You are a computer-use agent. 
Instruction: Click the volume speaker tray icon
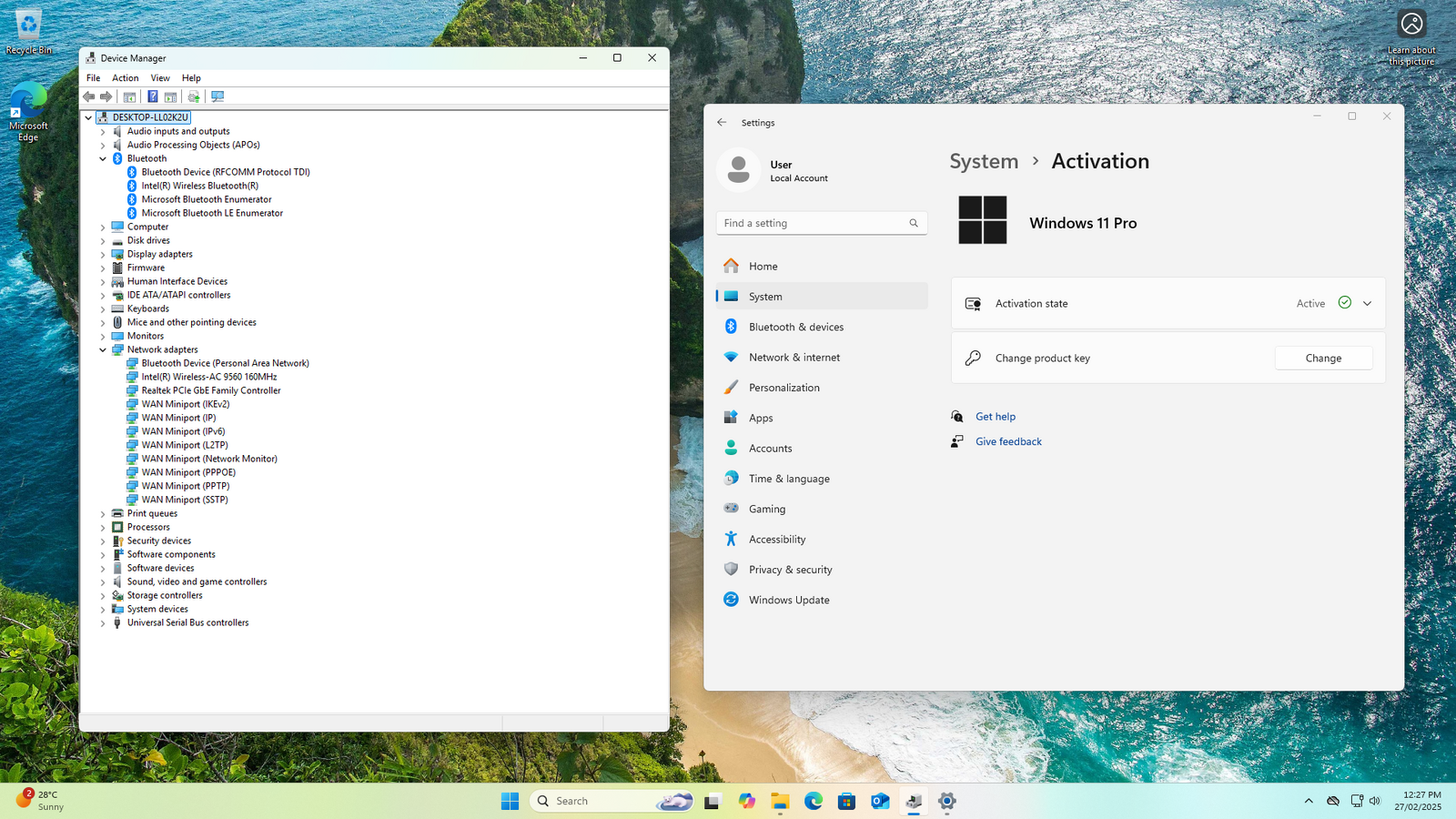click(1375, 801)
